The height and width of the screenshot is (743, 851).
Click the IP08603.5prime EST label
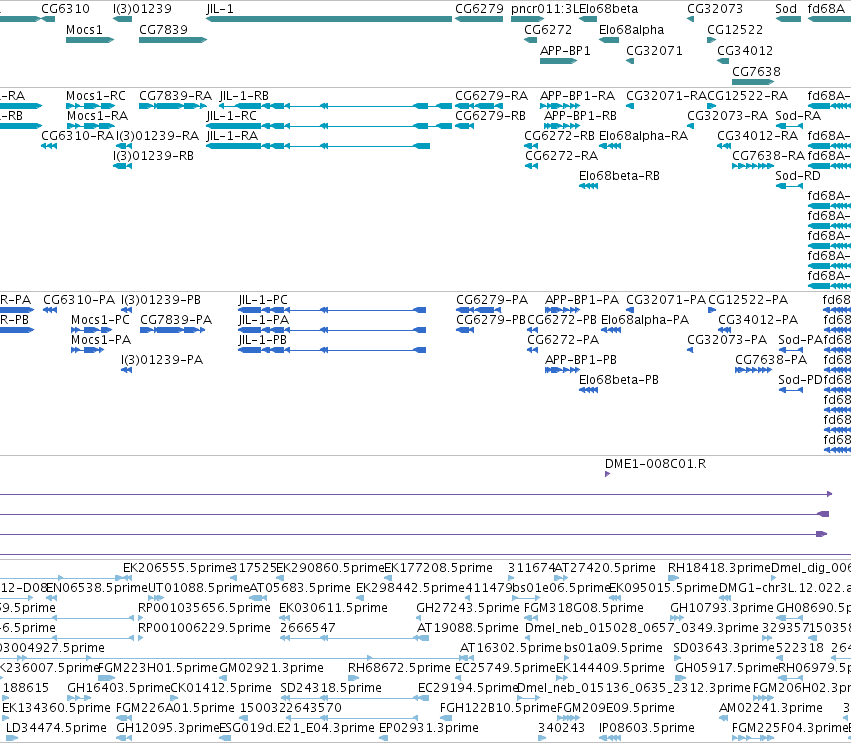[646, 728]
